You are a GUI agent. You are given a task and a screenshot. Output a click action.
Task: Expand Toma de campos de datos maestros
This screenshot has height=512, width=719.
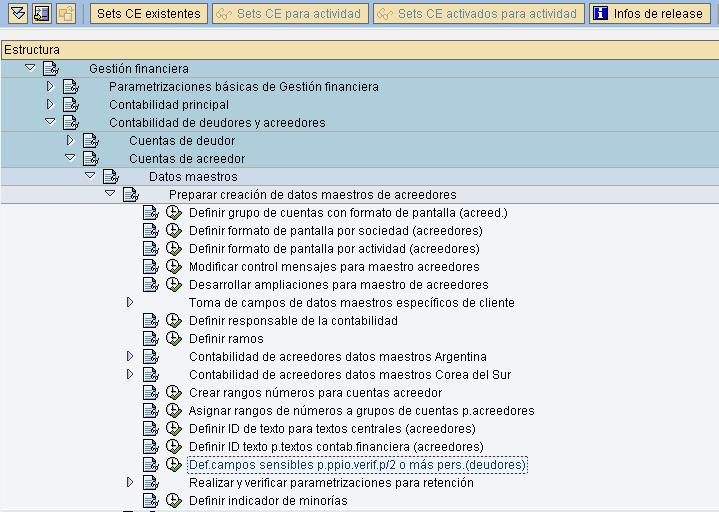(130, 303)
